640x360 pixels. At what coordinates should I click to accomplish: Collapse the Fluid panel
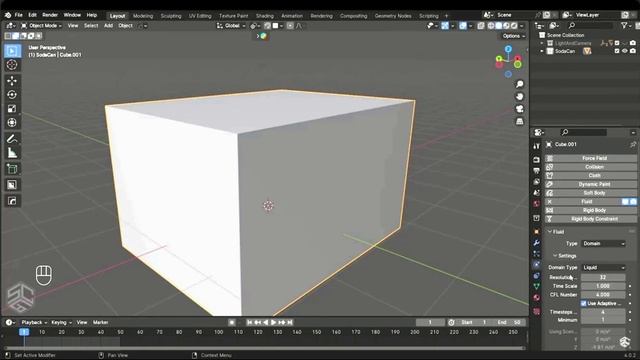coord(550,232)
